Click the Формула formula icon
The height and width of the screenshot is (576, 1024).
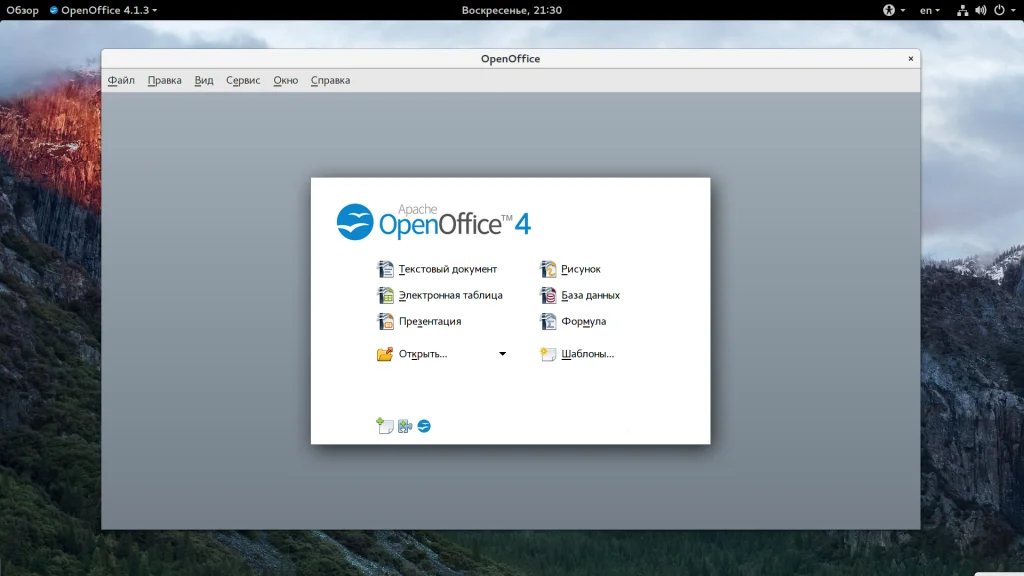[548, 322]
